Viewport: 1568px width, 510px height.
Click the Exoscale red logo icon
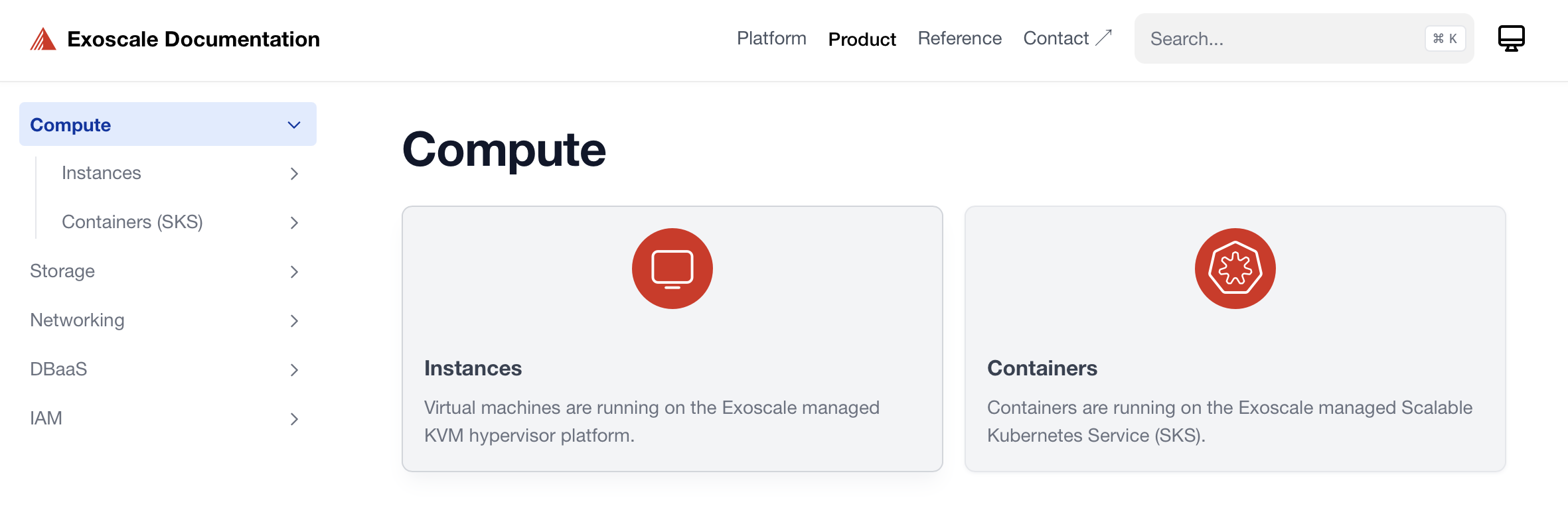point(43,39)
